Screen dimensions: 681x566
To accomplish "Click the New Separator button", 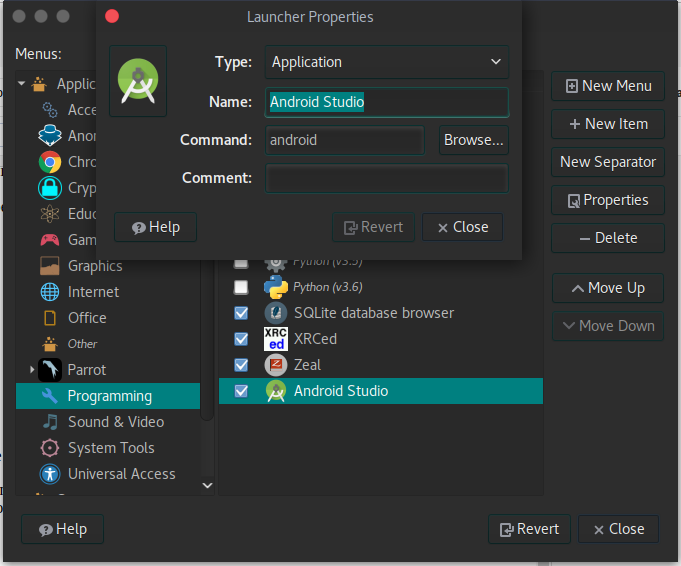I will click(x=608, y=162).
